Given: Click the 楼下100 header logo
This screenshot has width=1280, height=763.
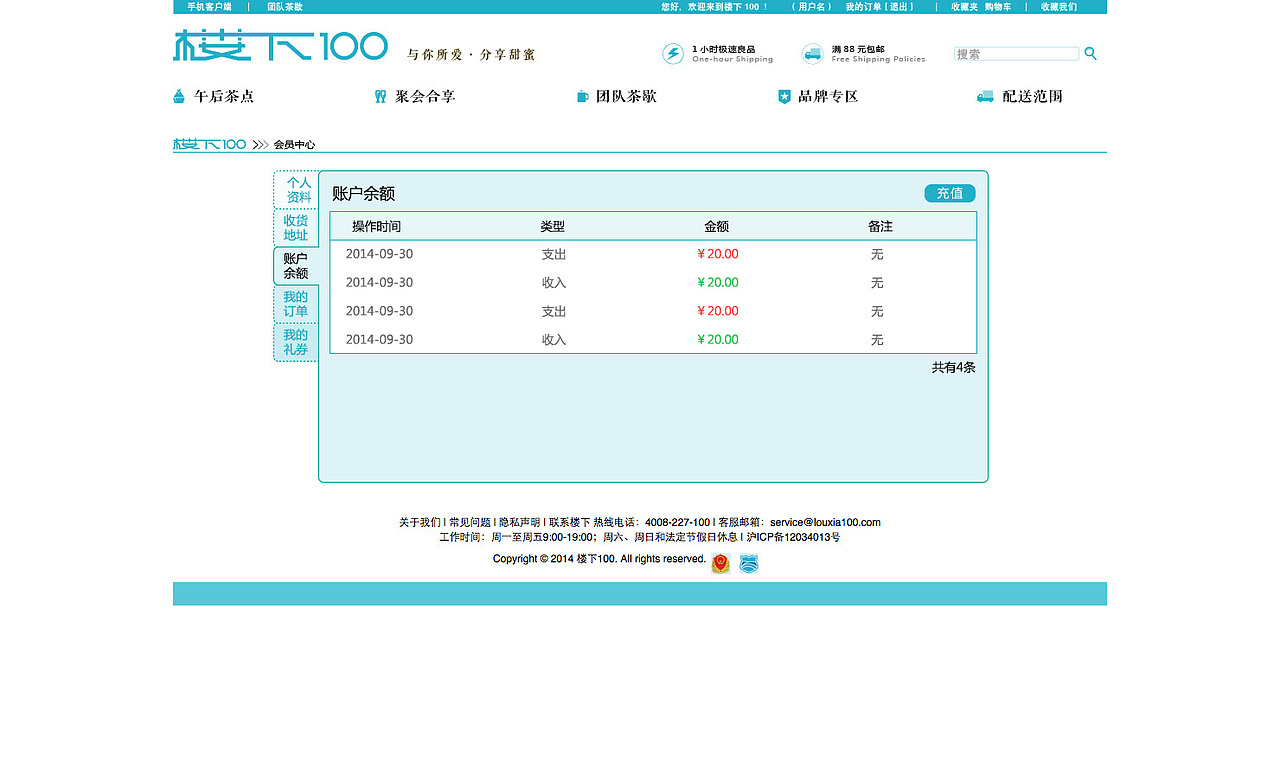Looking at the screenshot, I should pos(280,46).
